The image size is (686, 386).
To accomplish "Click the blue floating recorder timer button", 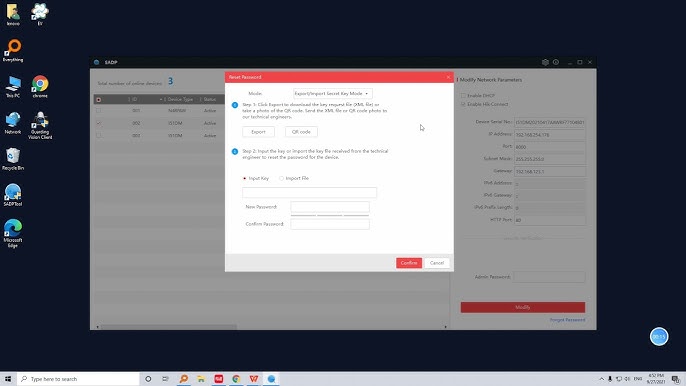I will (x=659, y=337).
